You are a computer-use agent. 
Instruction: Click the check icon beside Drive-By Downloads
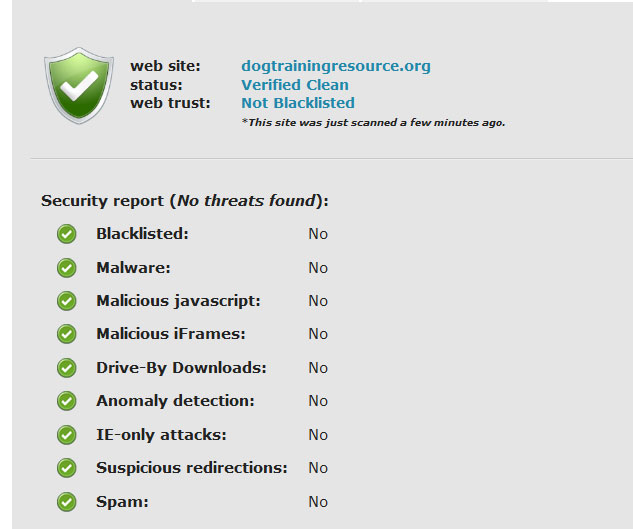tap(67, 368)
